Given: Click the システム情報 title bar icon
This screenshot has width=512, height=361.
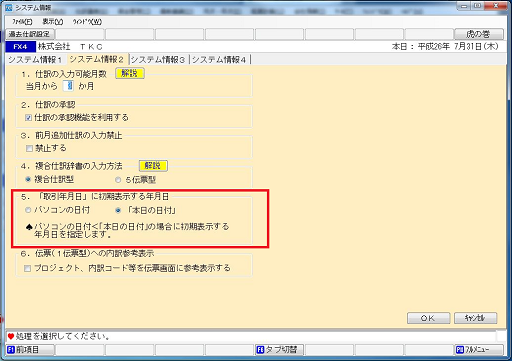Looking at the screenshot, I should coord(9,7).
